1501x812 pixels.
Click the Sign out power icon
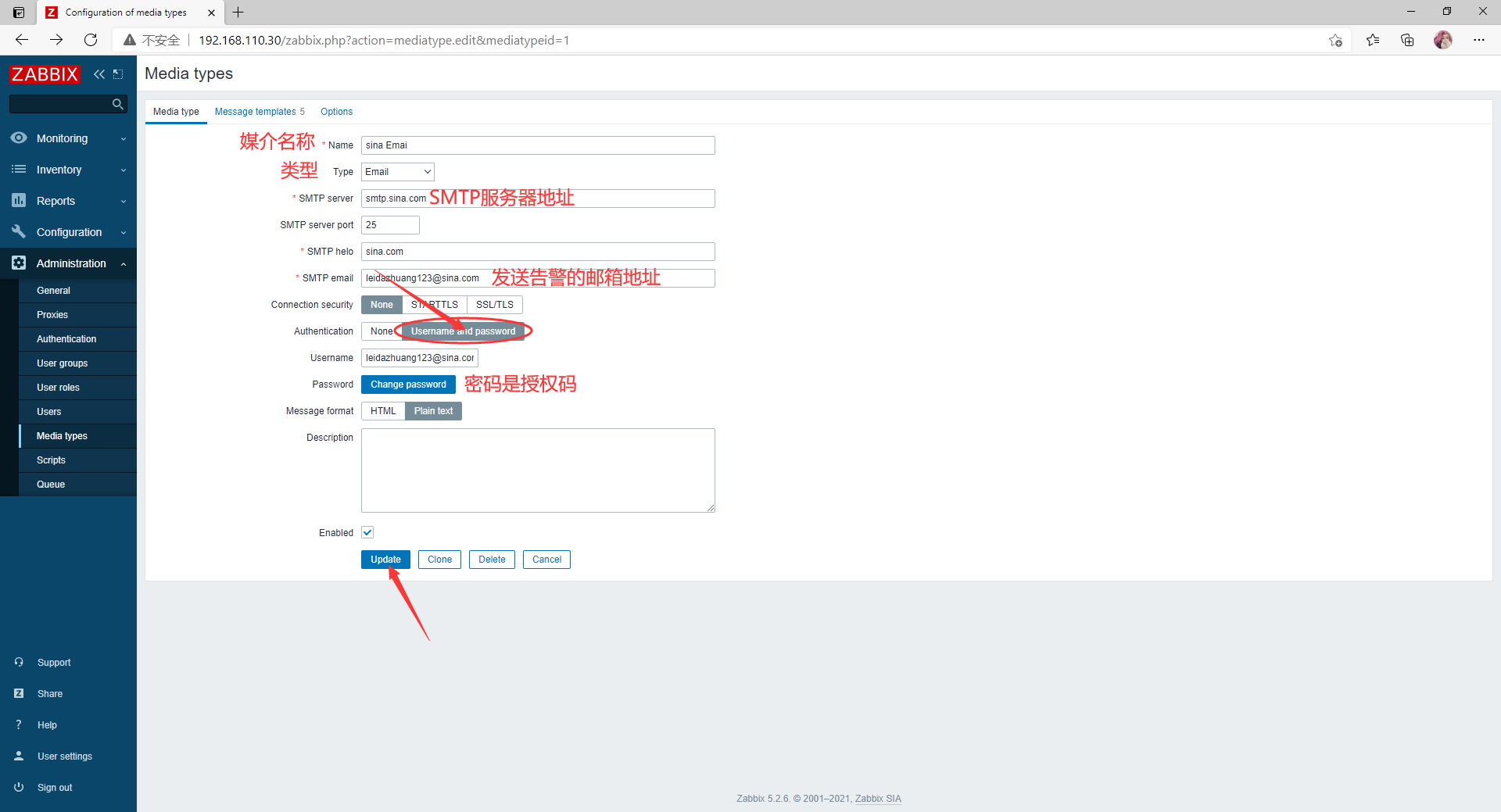coord(19,787)
